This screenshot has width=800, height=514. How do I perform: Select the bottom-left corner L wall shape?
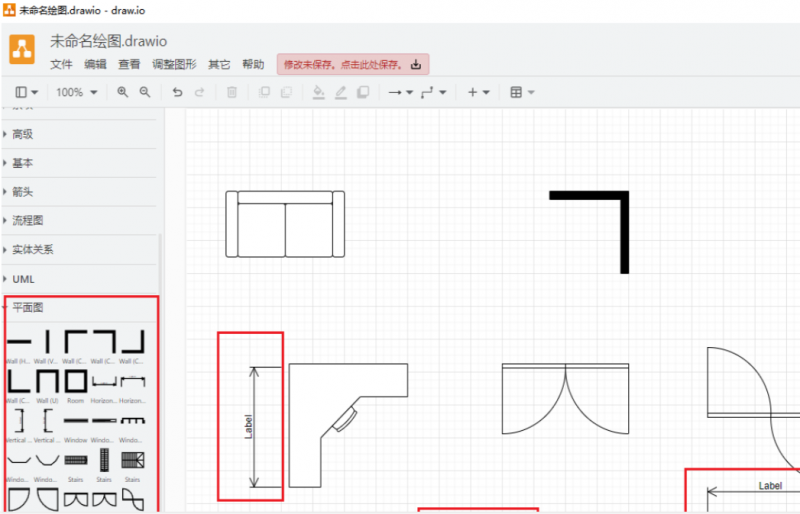coord(19,381)
